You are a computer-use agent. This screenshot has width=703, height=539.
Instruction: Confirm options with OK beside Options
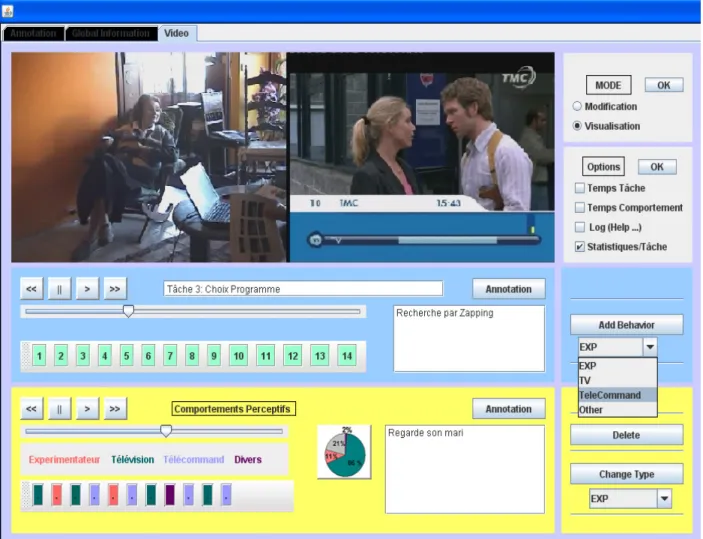pos(657,167)
